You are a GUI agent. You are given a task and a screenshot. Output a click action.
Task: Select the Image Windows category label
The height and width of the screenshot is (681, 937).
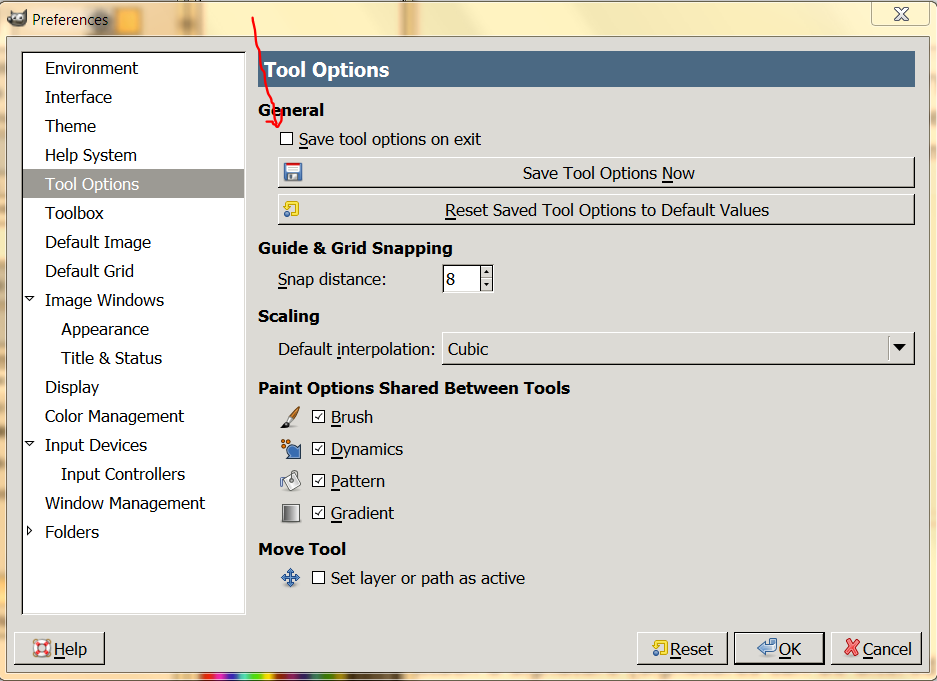[105, 300]
